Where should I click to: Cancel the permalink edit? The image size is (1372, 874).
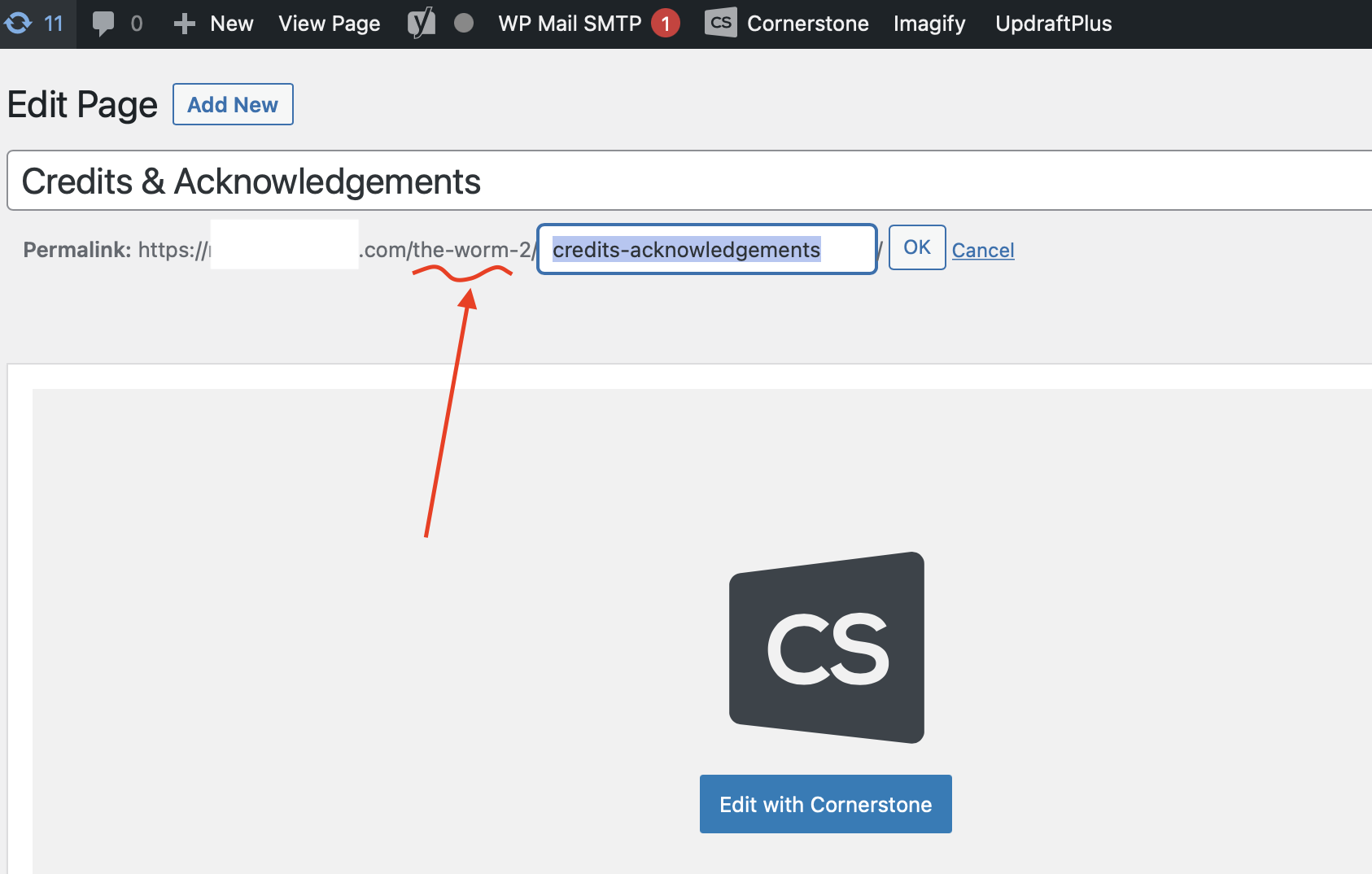[x=983, y=251]
